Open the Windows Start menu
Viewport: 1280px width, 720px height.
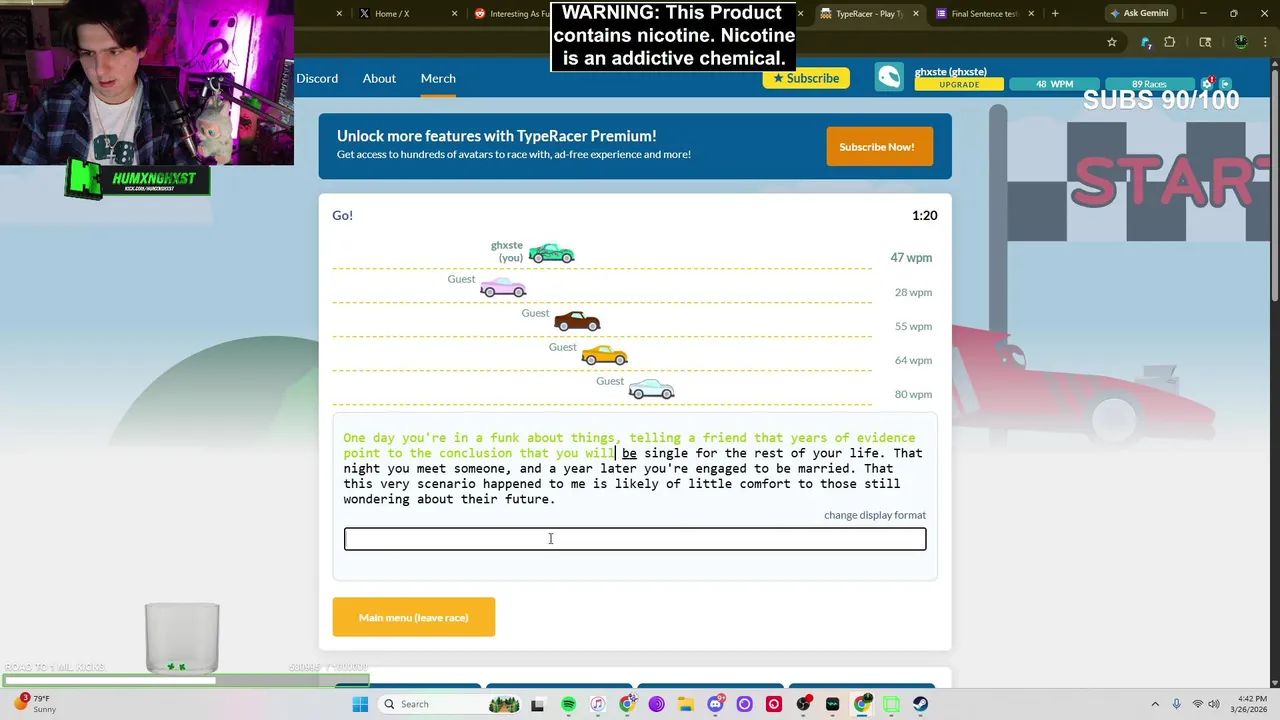tap(360, 704)
